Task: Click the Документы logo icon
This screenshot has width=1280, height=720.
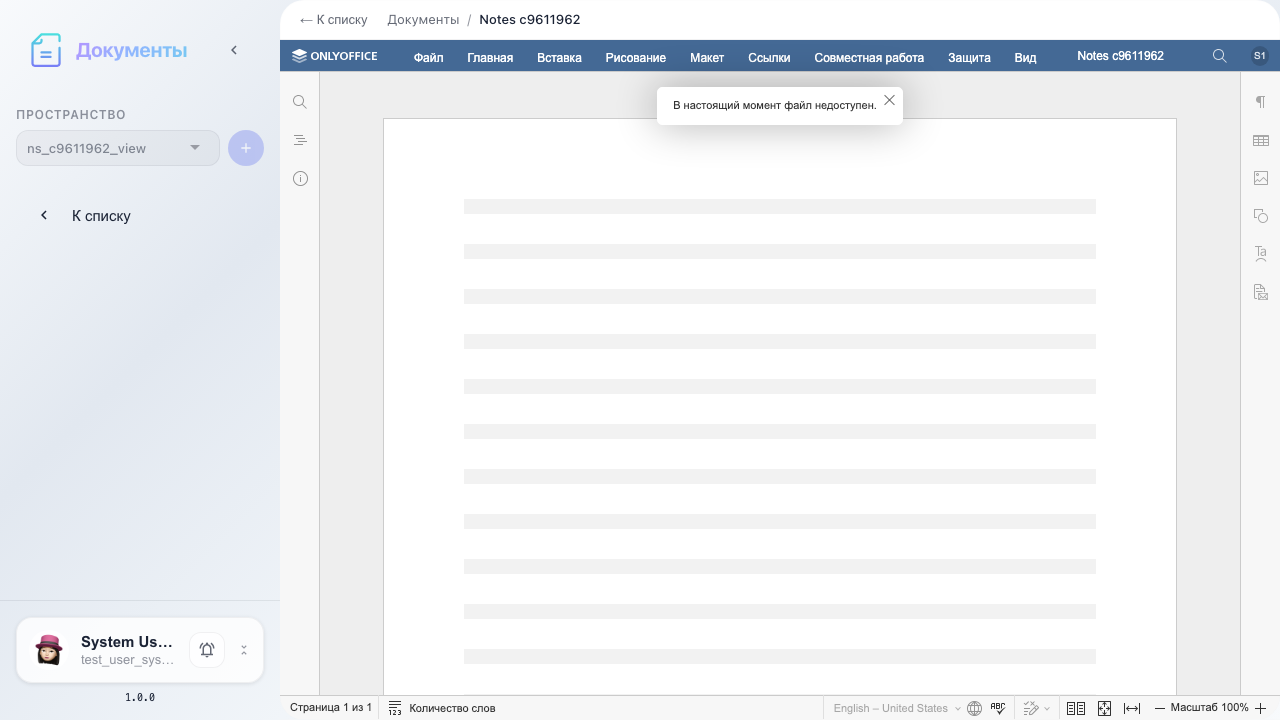Action: [x=46, y=50]
